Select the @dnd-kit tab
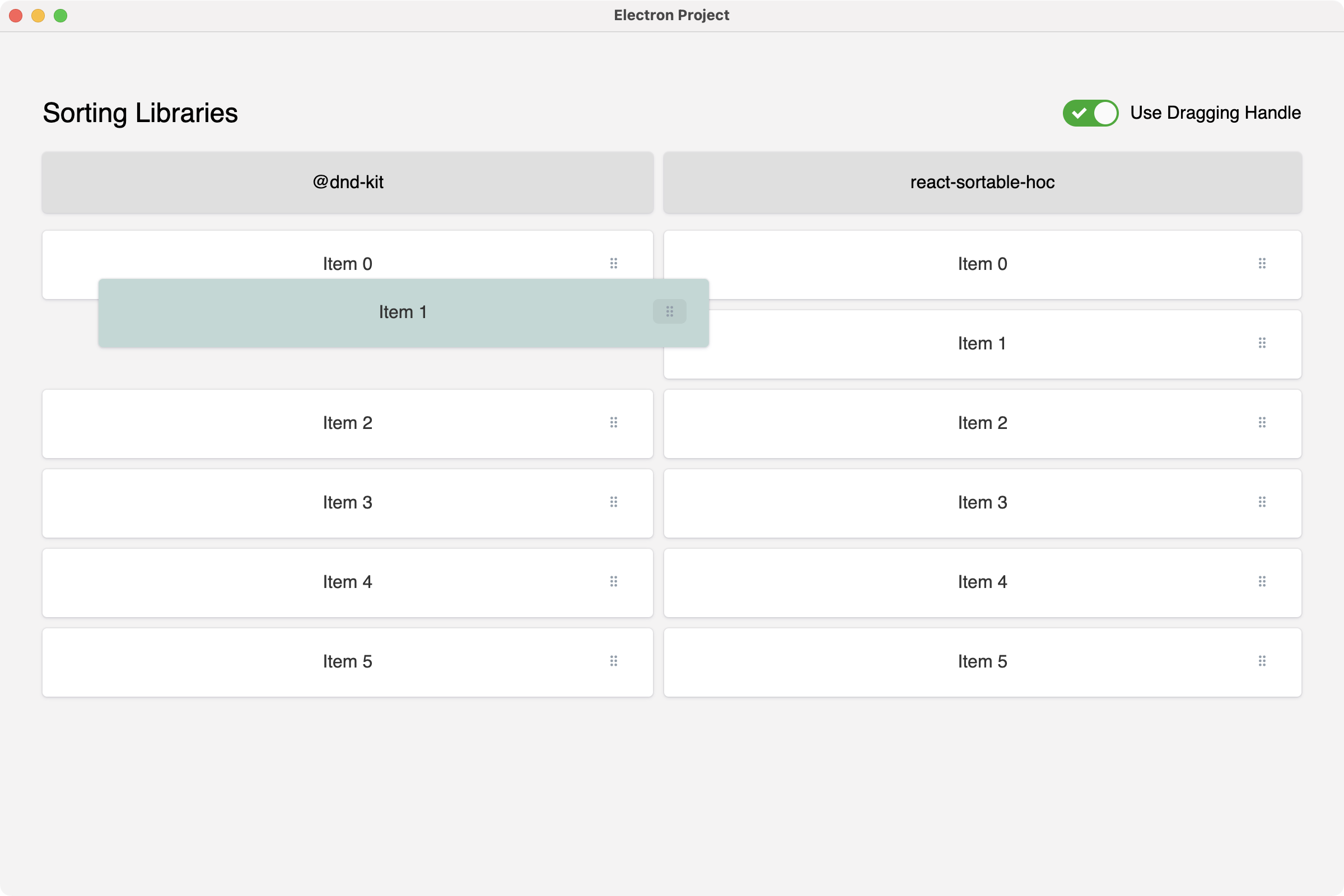Screen dimensions: 1344x896 tap(347, 182)
